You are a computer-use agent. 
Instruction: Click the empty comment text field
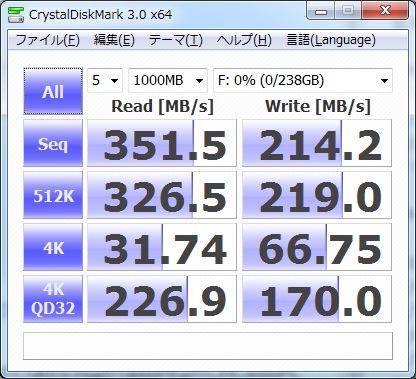pyautogui.click(x=208, y=346)
